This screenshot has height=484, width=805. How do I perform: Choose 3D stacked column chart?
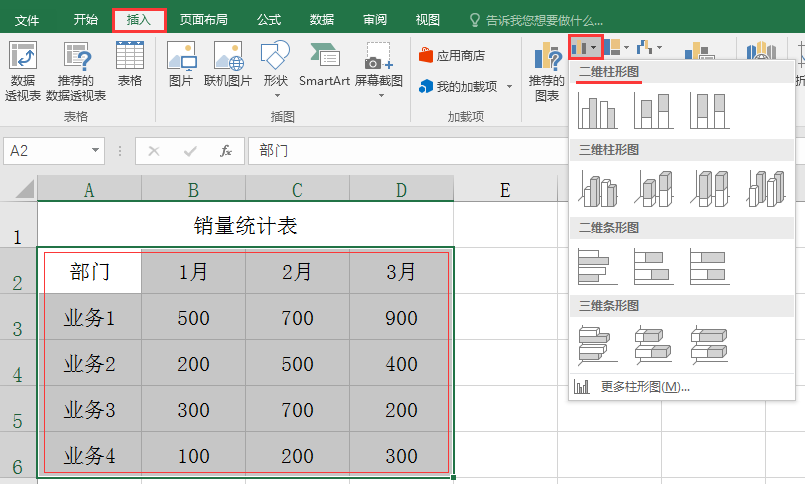653,188
